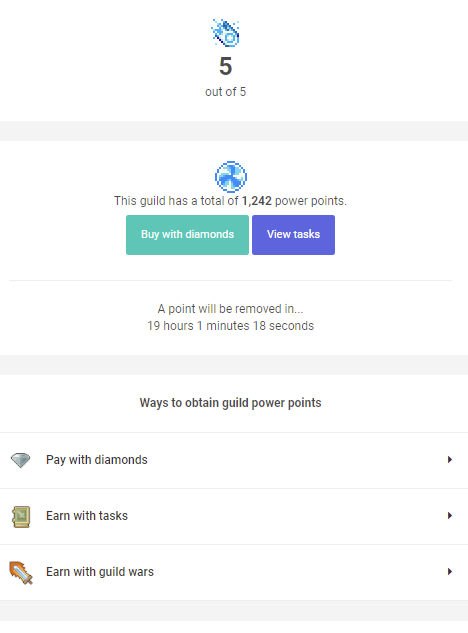Click the large number 5 power count
Viewport: 468px width, 633px height.
pos(226,66)
